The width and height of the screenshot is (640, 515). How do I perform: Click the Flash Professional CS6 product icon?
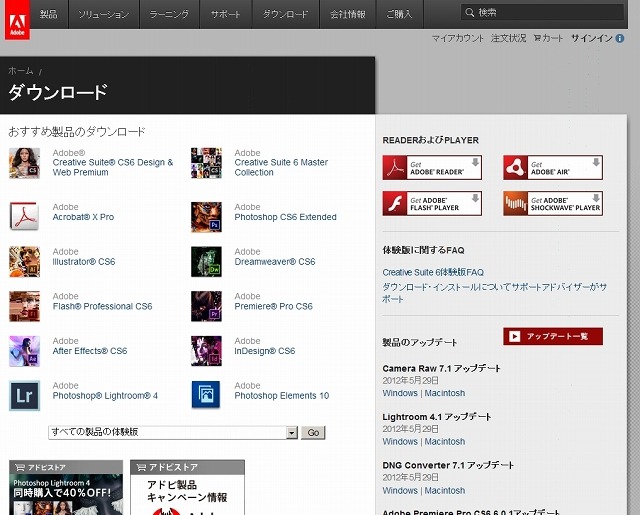24,306
